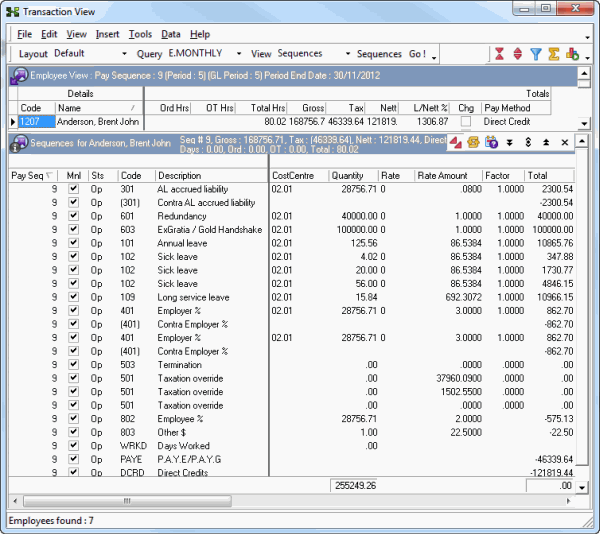
Task: Click the Go! button
Action: click(417, 54)
